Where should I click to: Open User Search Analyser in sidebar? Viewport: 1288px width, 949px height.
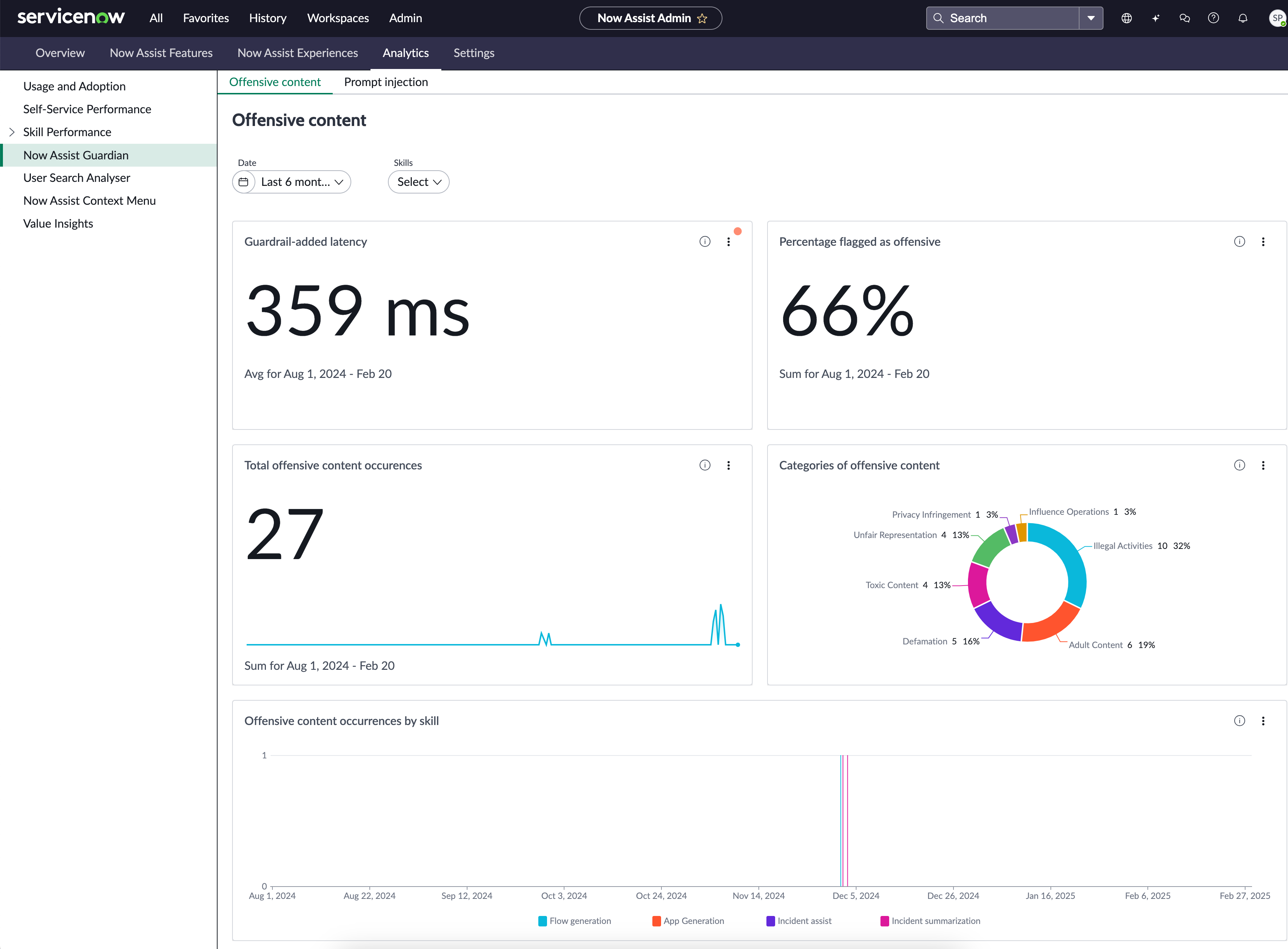(76, 178)
